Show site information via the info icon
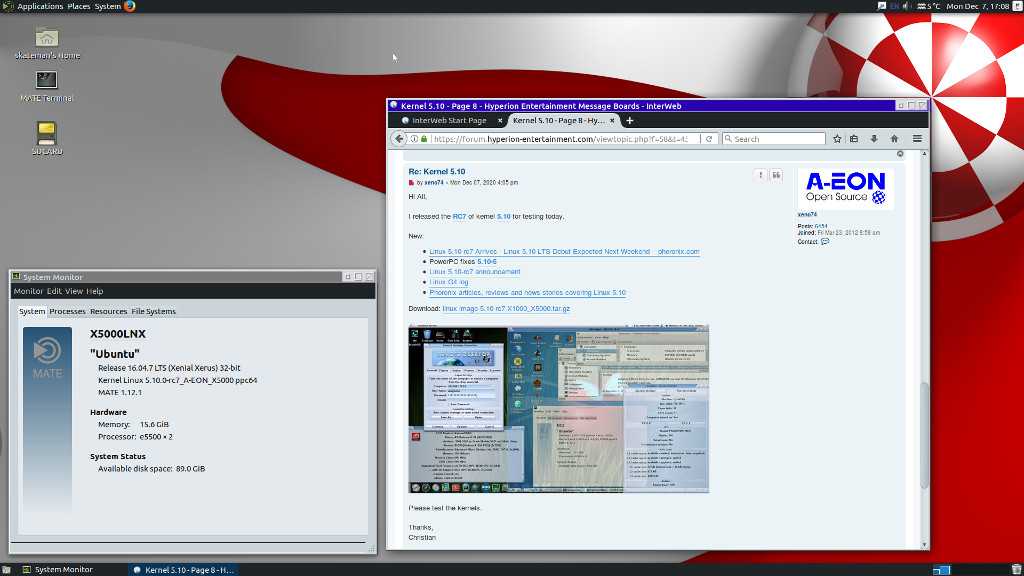 414,139
